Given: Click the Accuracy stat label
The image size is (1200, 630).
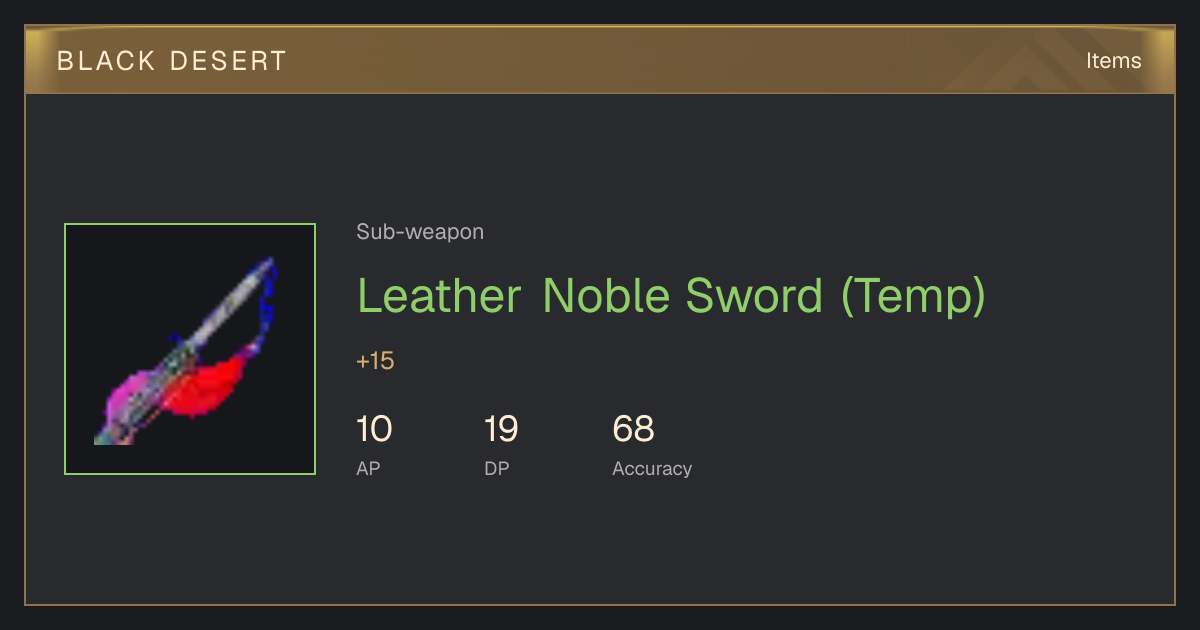Looking at the screenshot, I should pos(652,468).
